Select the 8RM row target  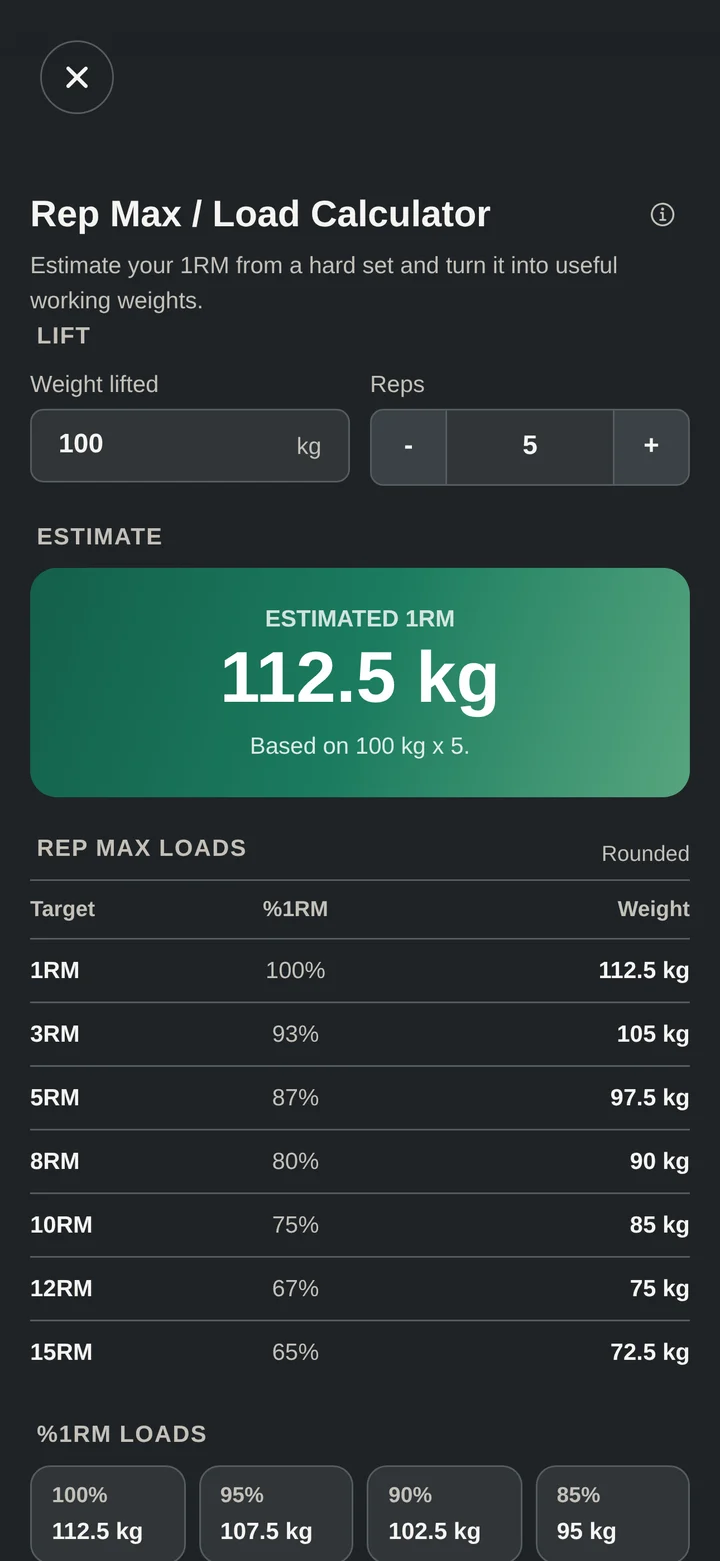point(55,1161)
